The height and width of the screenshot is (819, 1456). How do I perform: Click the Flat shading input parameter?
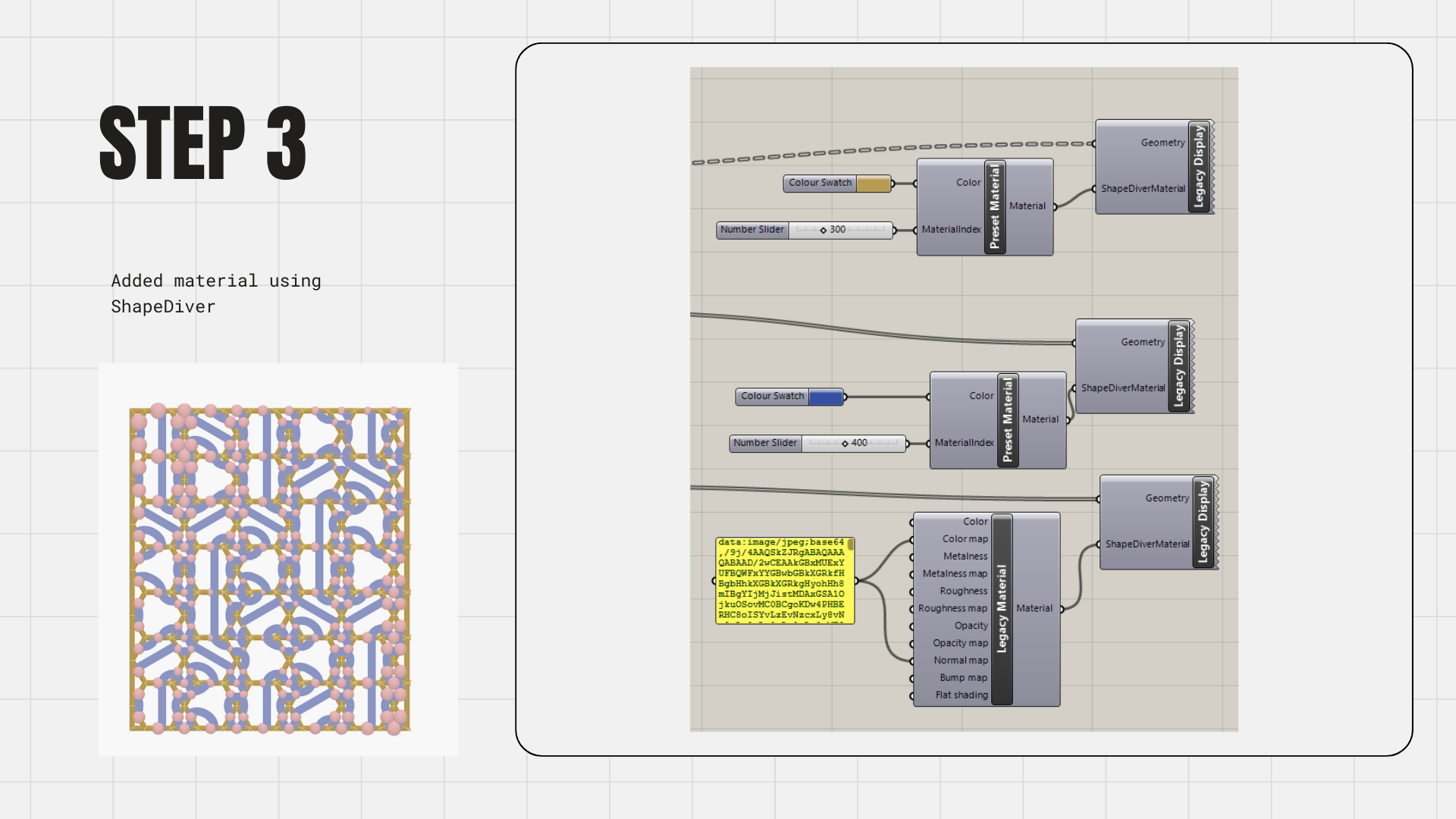click(961, 695)
